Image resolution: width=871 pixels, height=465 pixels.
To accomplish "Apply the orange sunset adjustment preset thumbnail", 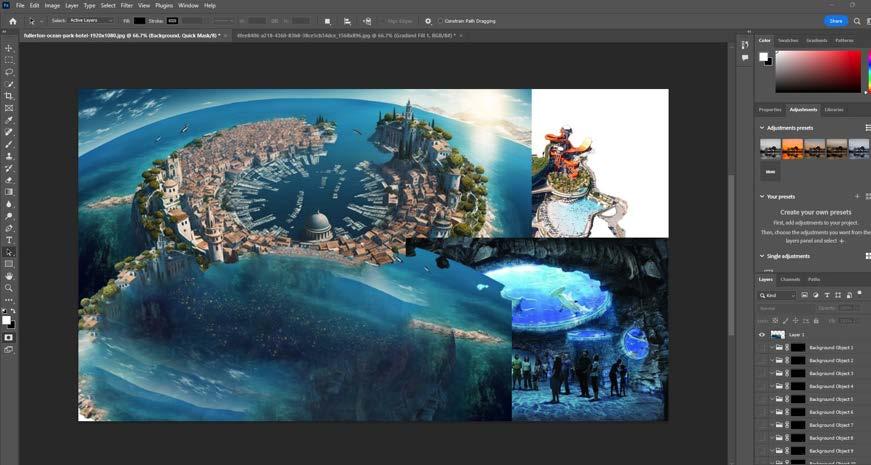I will [792, 148].
